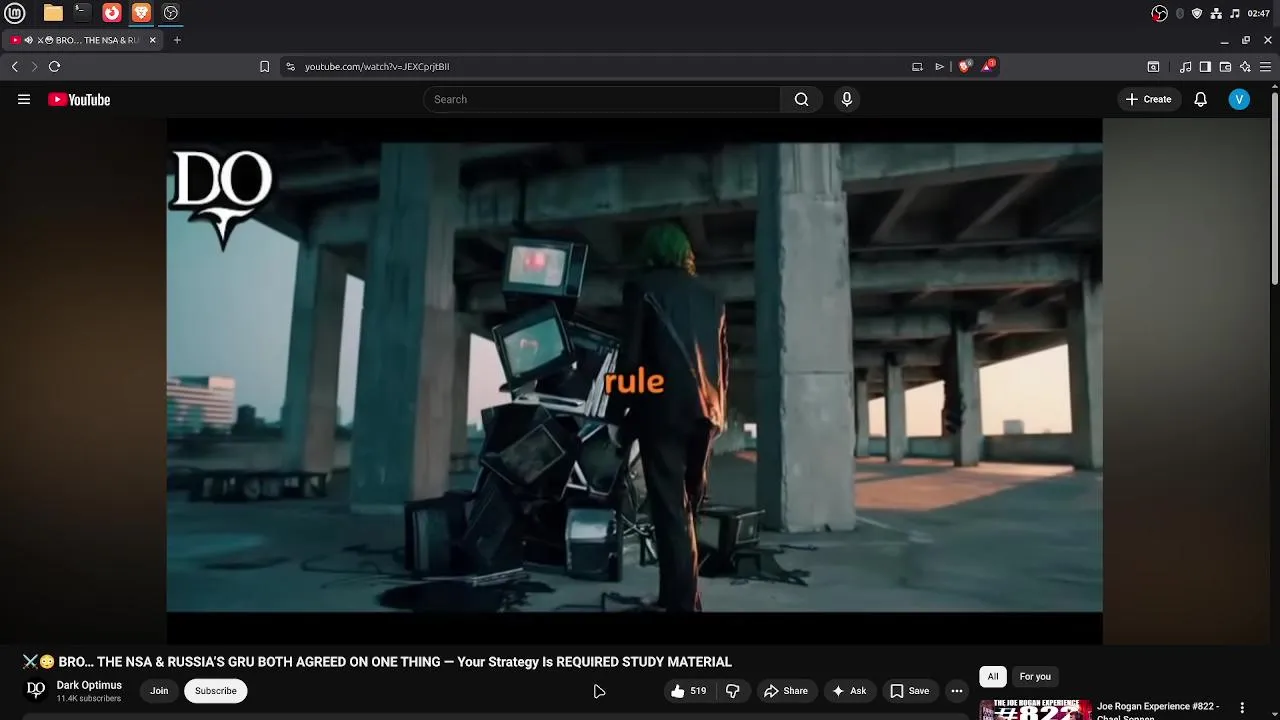Click the OBS recording tray icon
The image size is (1280, 720).
tap(1159, 13)
